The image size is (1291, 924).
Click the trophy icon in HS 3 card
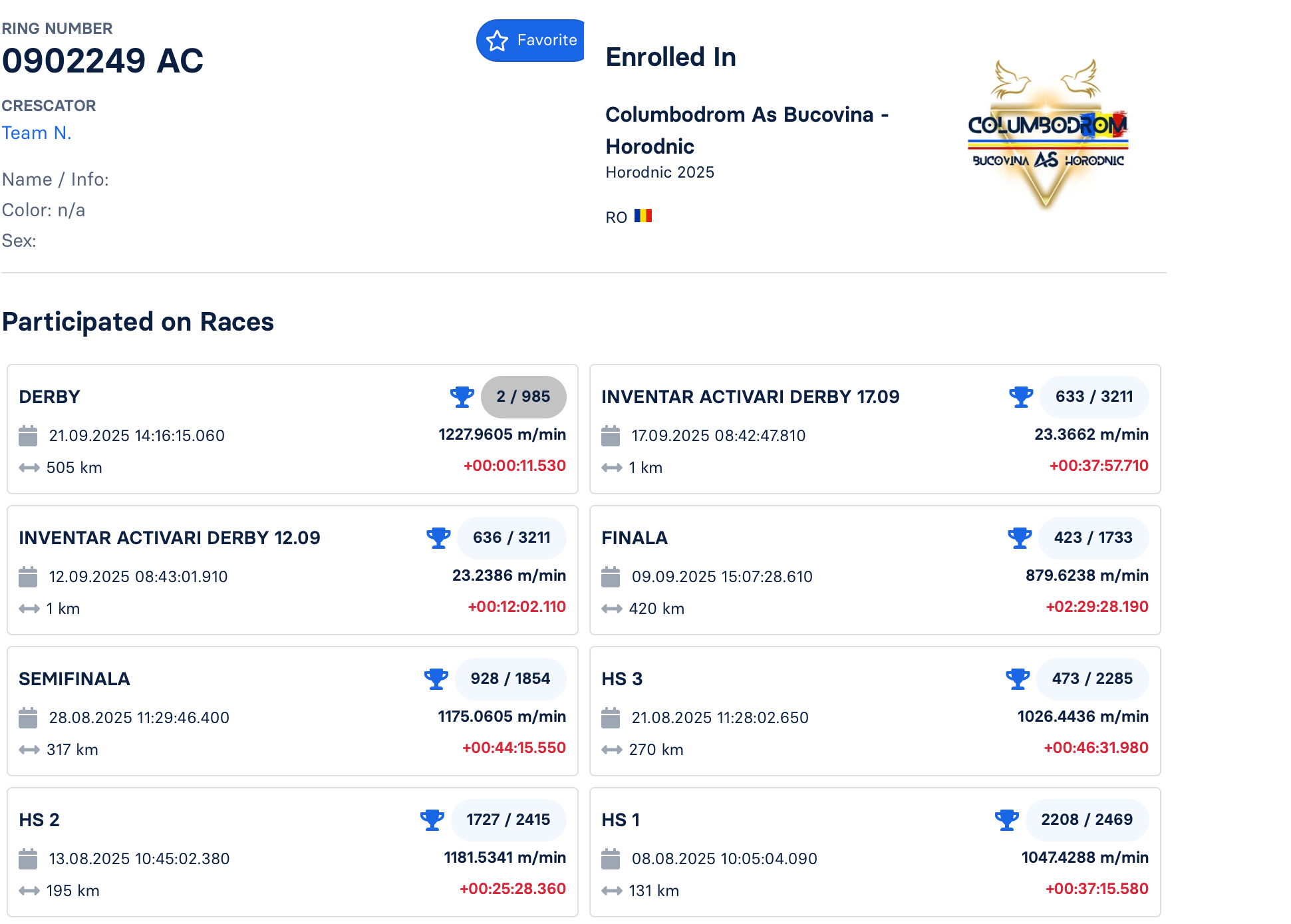[x=1018, y=679]
